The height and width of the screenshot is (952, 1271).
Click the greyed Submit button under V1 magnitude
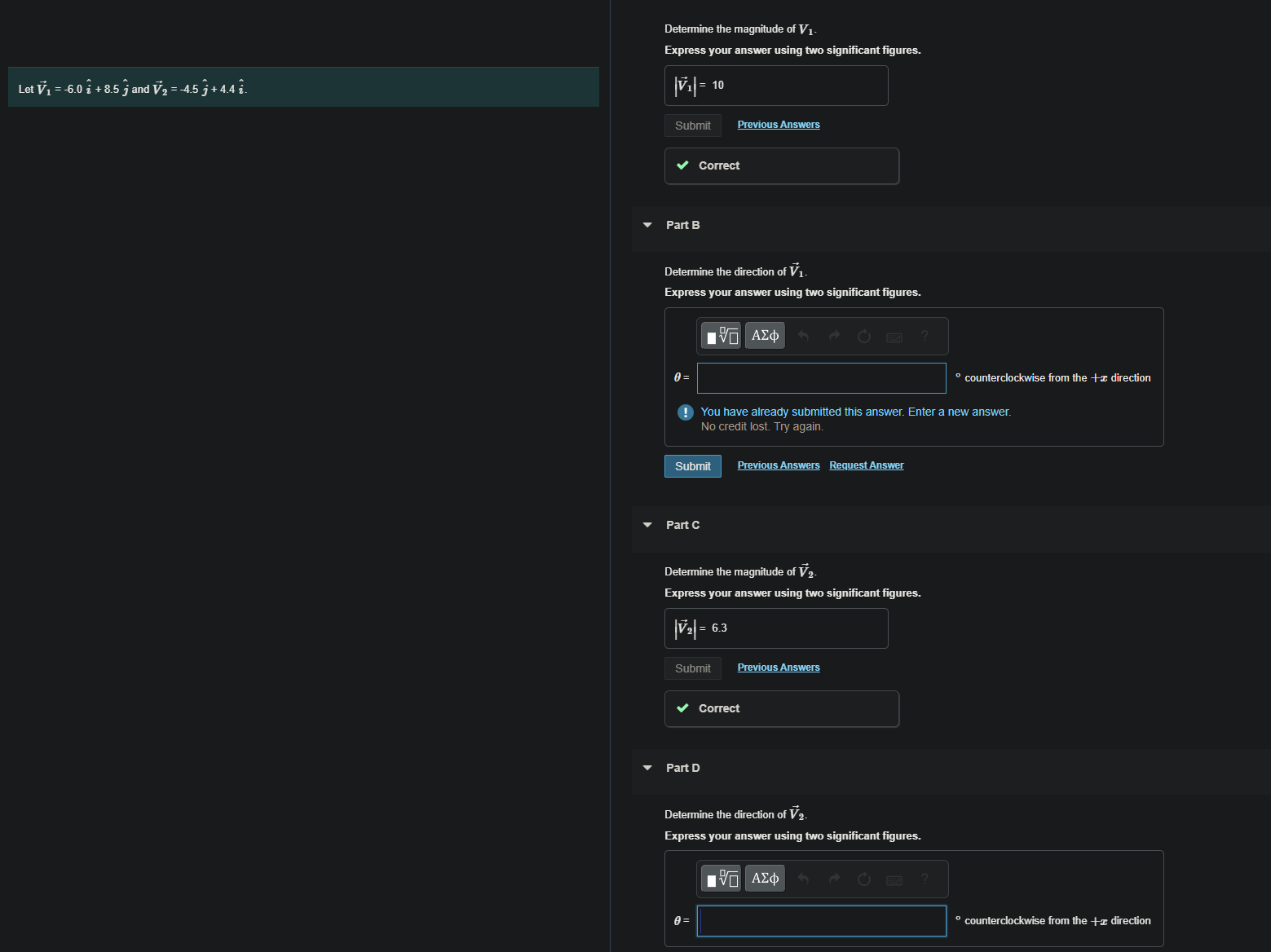point(693,126)
